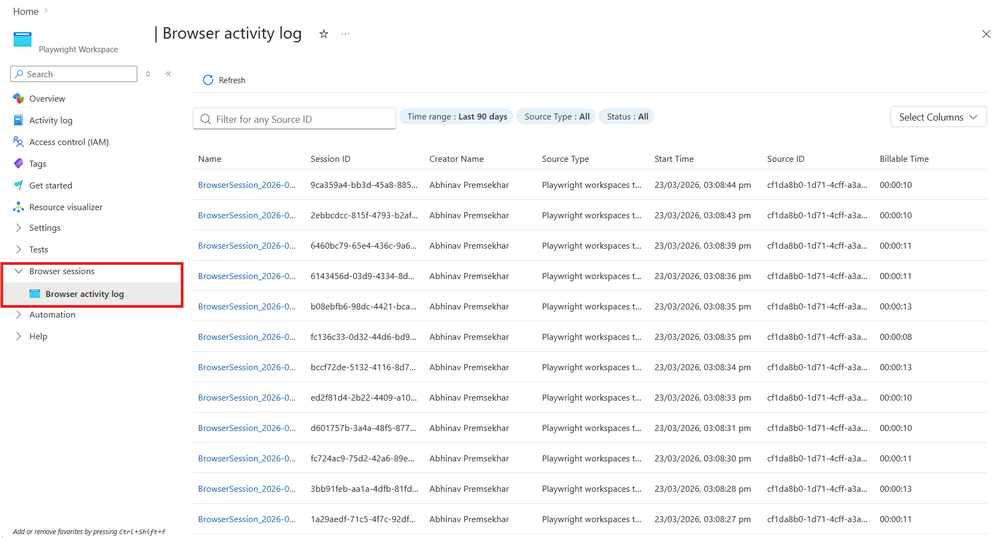Open the Time range: Last 90 days filter
This screenshot has width=999, height=538.
457,117
